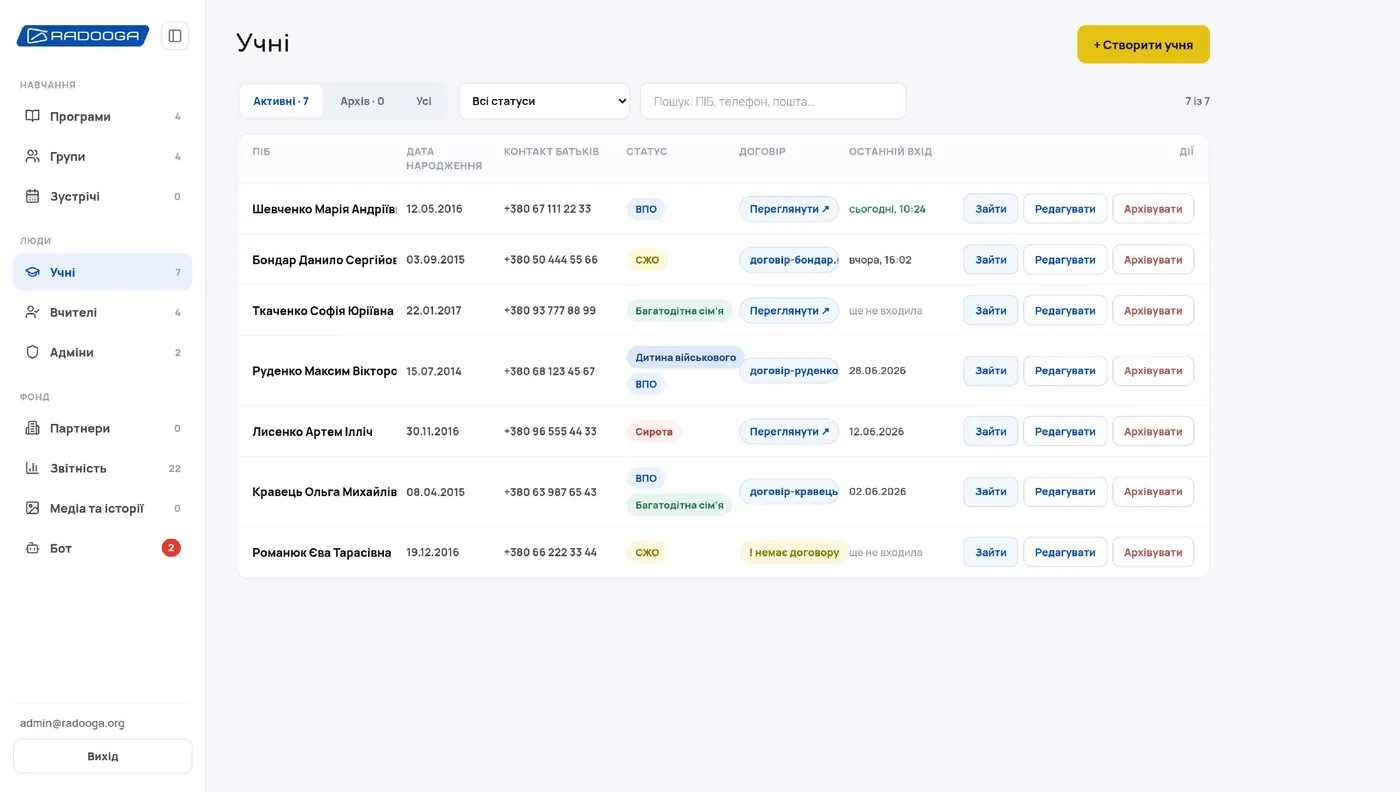Open Адміни via its shield icon

(x=33, y=352)
